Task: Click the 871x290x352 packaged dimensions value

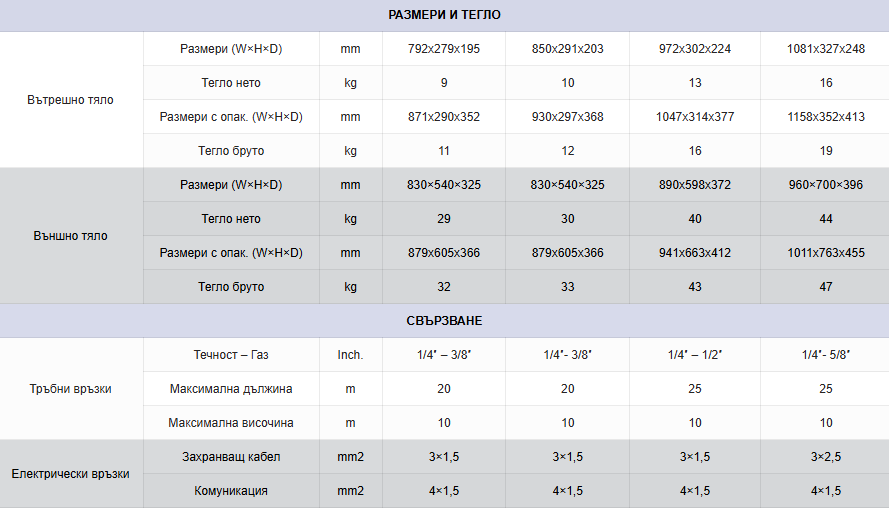Action: point(444,117)
